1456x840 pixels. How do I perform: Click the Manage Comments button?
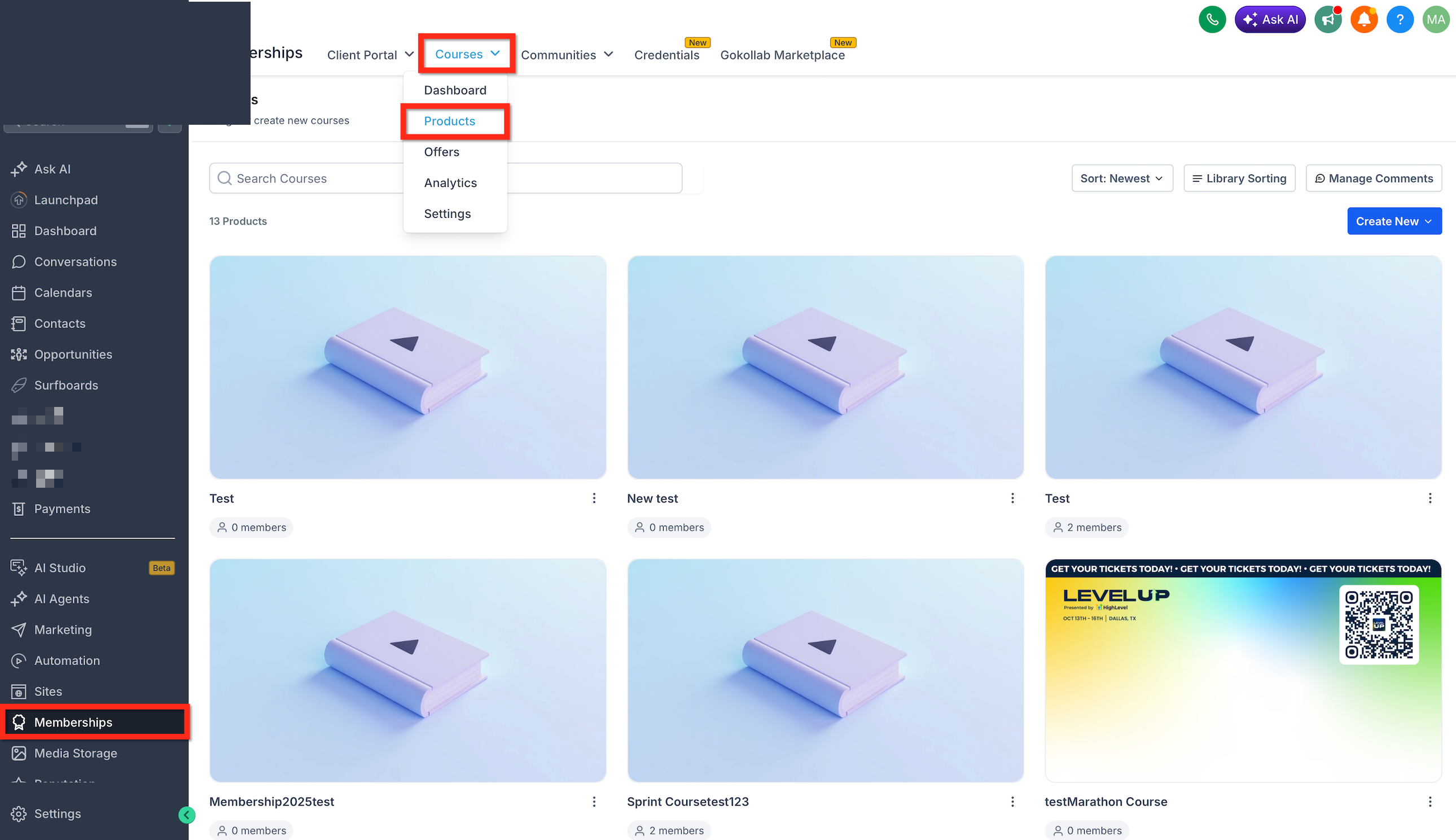(x=1373, y=178)
